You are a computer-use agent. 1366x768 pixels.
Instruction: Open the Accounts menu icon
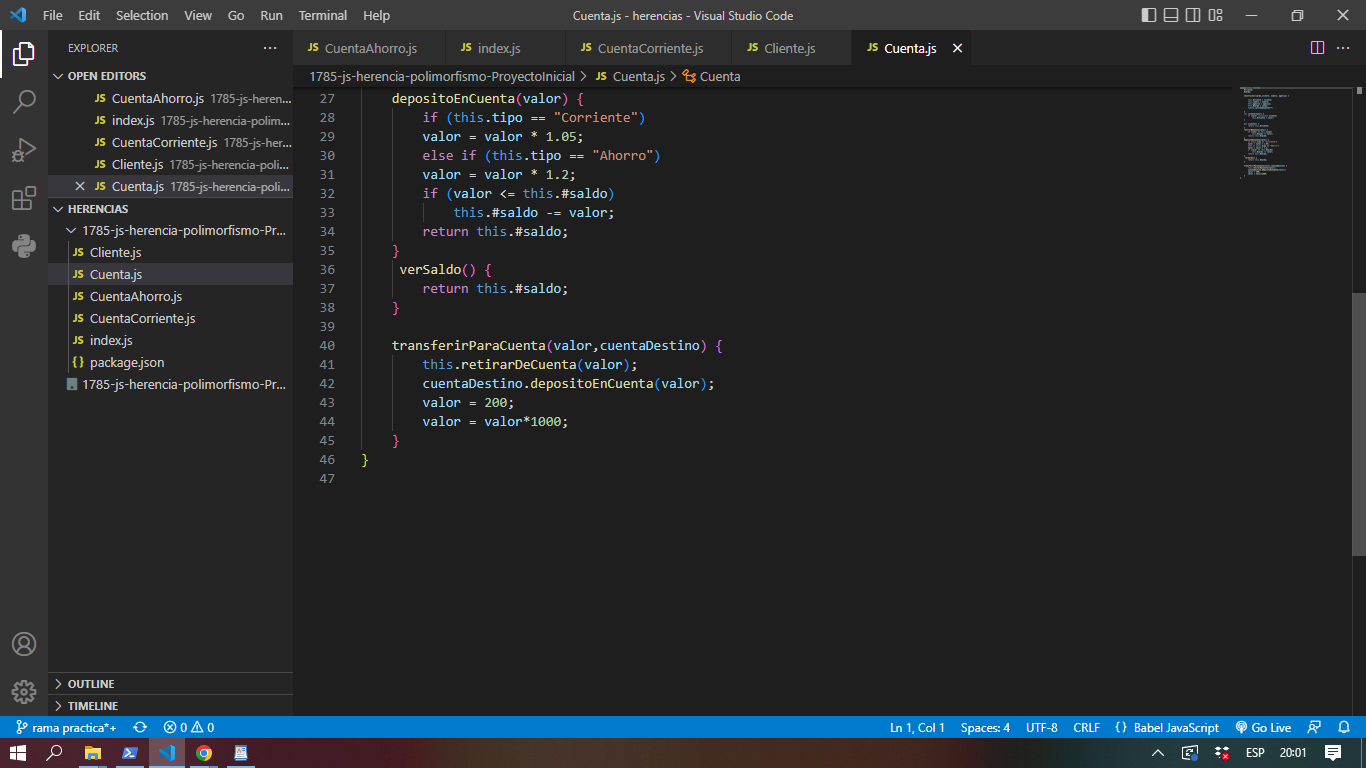[24, 644]
